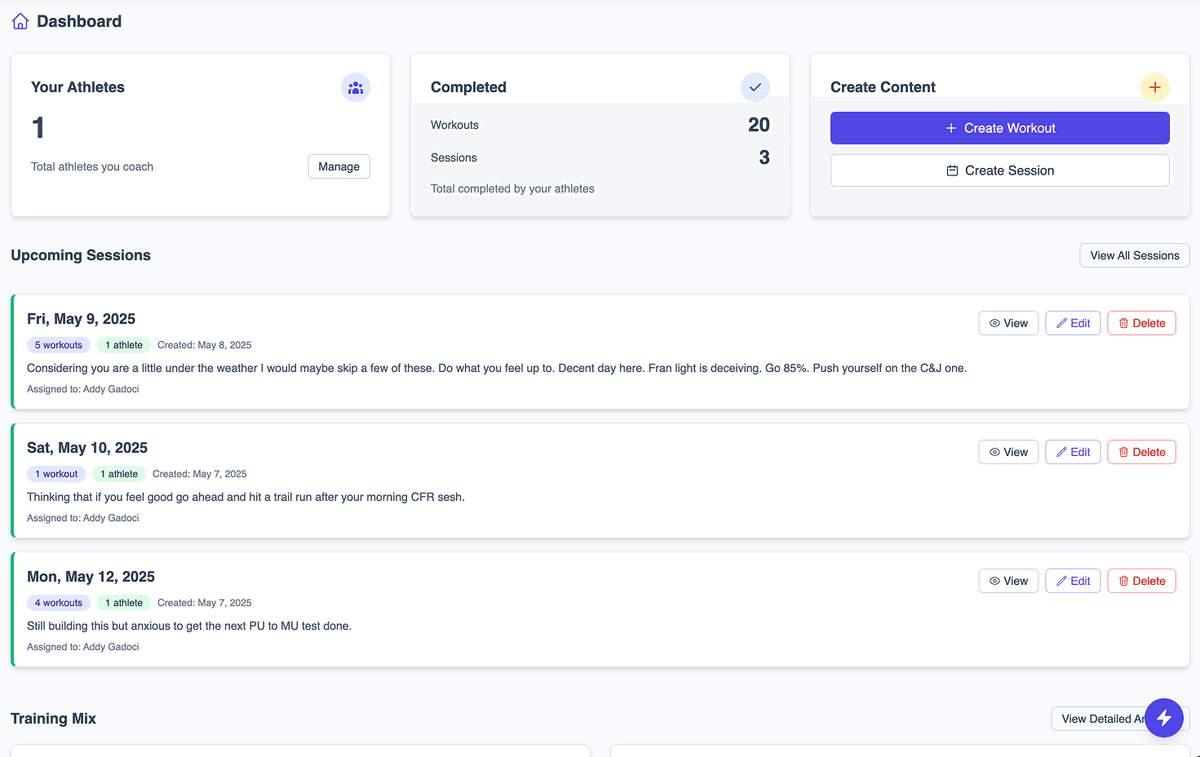Click 'Total athletes you coach' text
Image resolution: width=1200 pixels, height=757 pixels.
[92, 167]
